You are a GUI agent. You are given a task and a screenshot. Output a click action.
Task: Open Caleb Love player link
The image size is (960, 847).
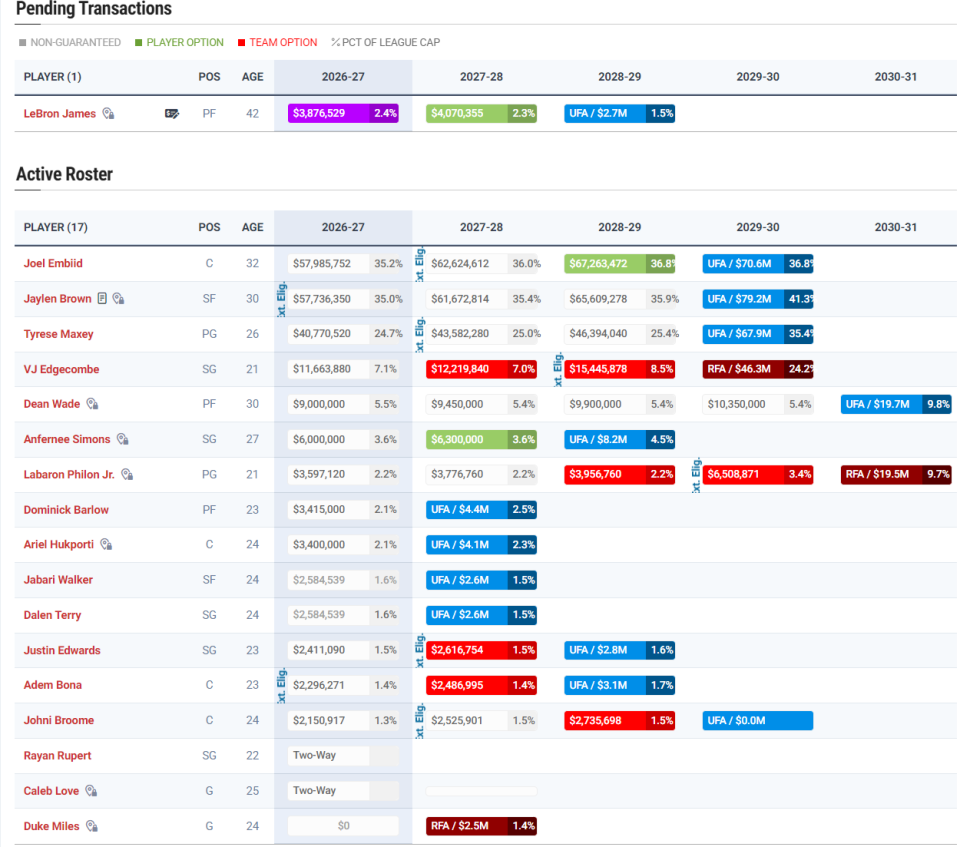tap(51, 791)
